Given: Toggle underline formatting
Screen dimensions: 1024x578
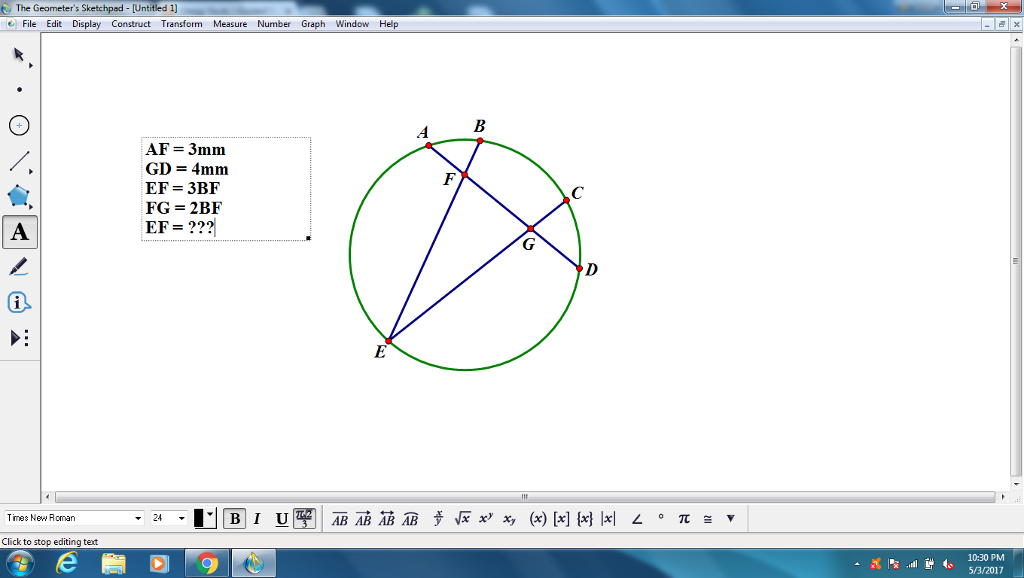Looking at the screenshot, I should (281, 518).
